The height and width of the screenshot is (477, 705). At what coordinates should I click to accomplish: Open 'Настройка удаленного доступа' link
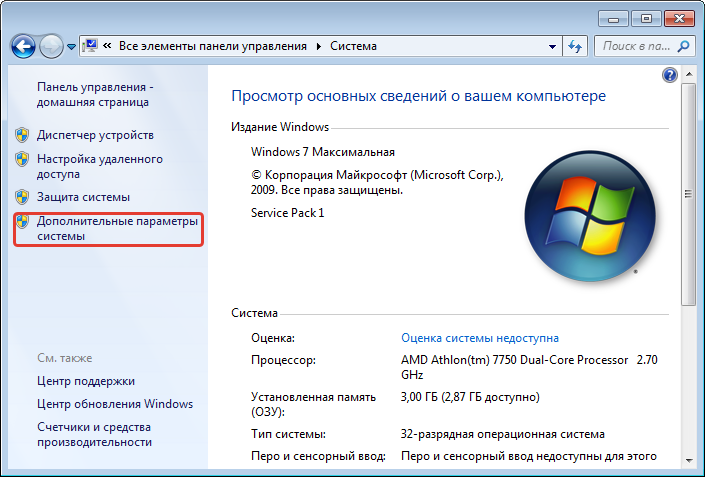100,166
